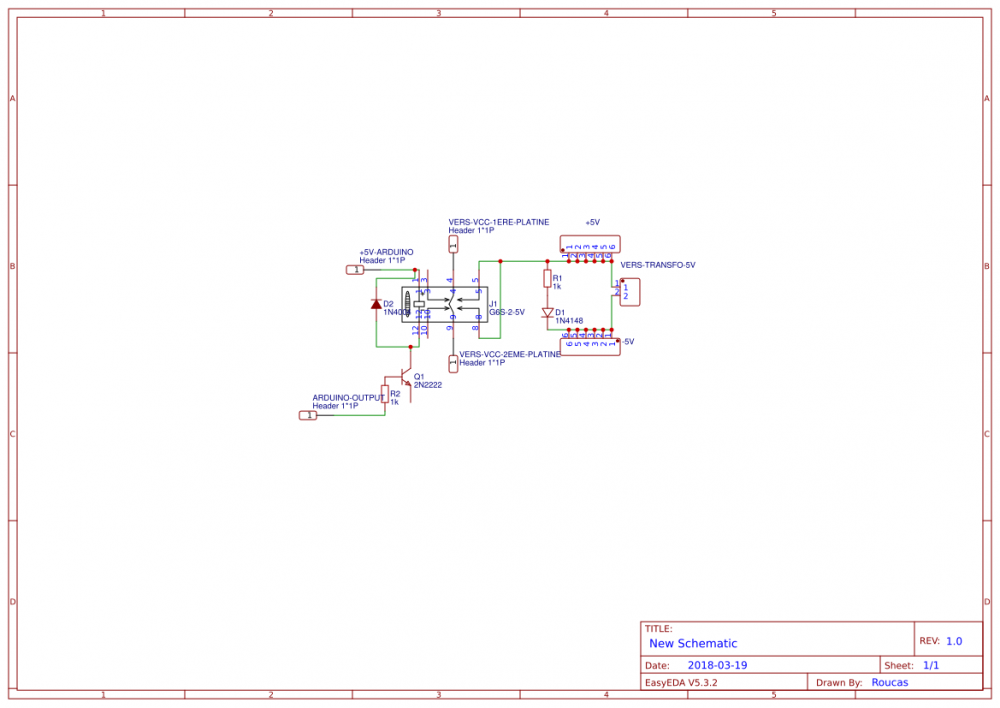Select the +5V six-pin connector
This screenshot has height=708, width=1000.
pyautogui.click(x=590, y=244)
